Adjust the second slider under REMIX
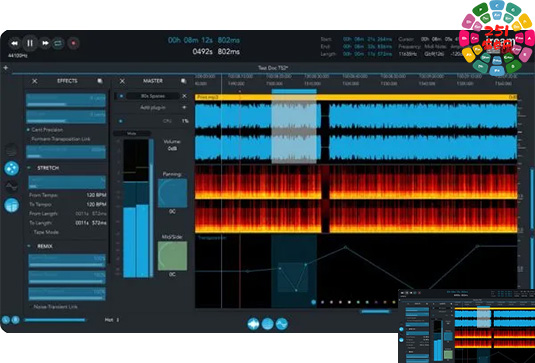535x363 pixels. pyautogui.click(x=67, y=277)
